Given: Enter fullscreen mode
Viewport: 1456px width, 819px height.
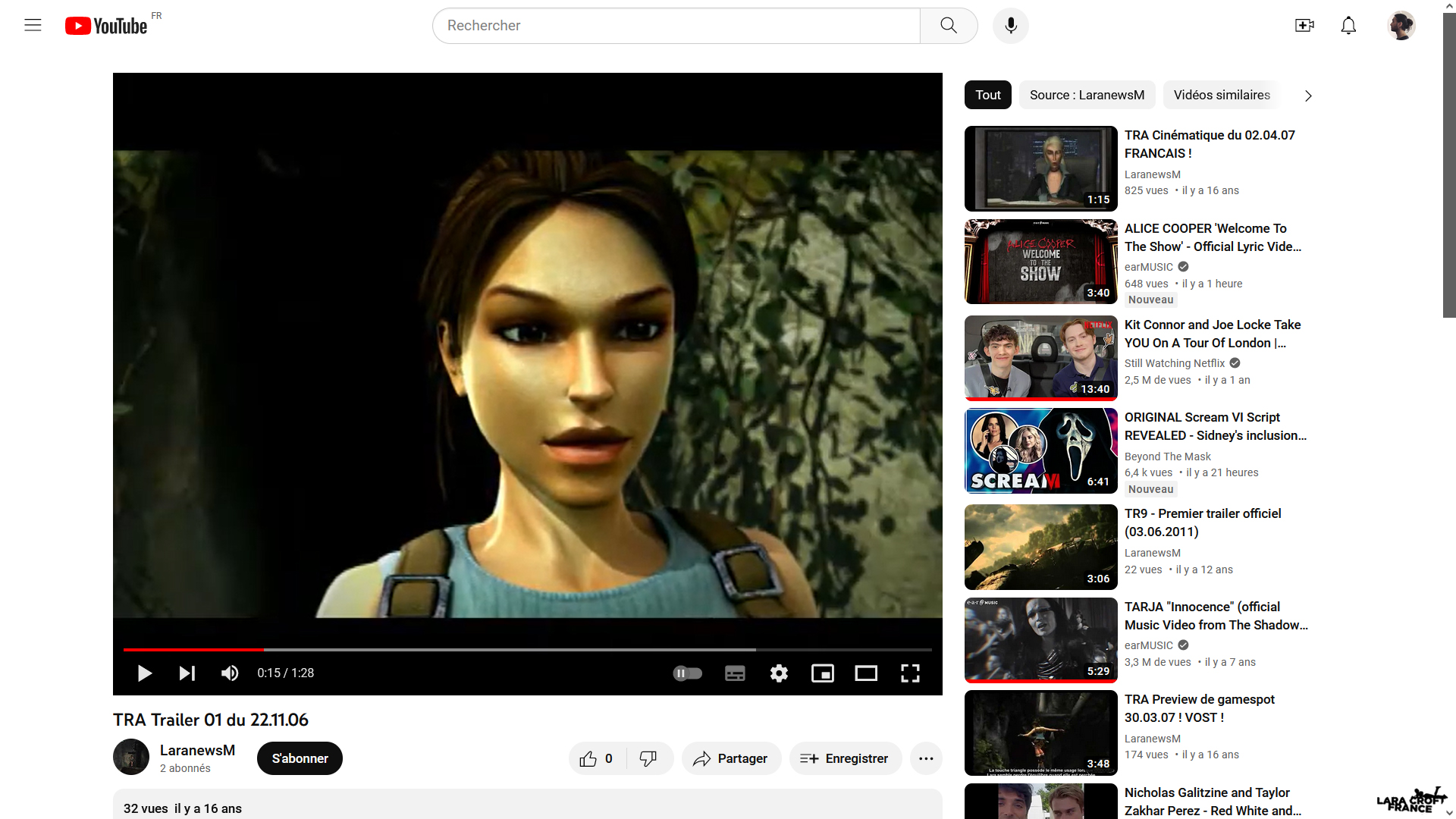Looking at the screenshot, I should (x=910, y=673).
